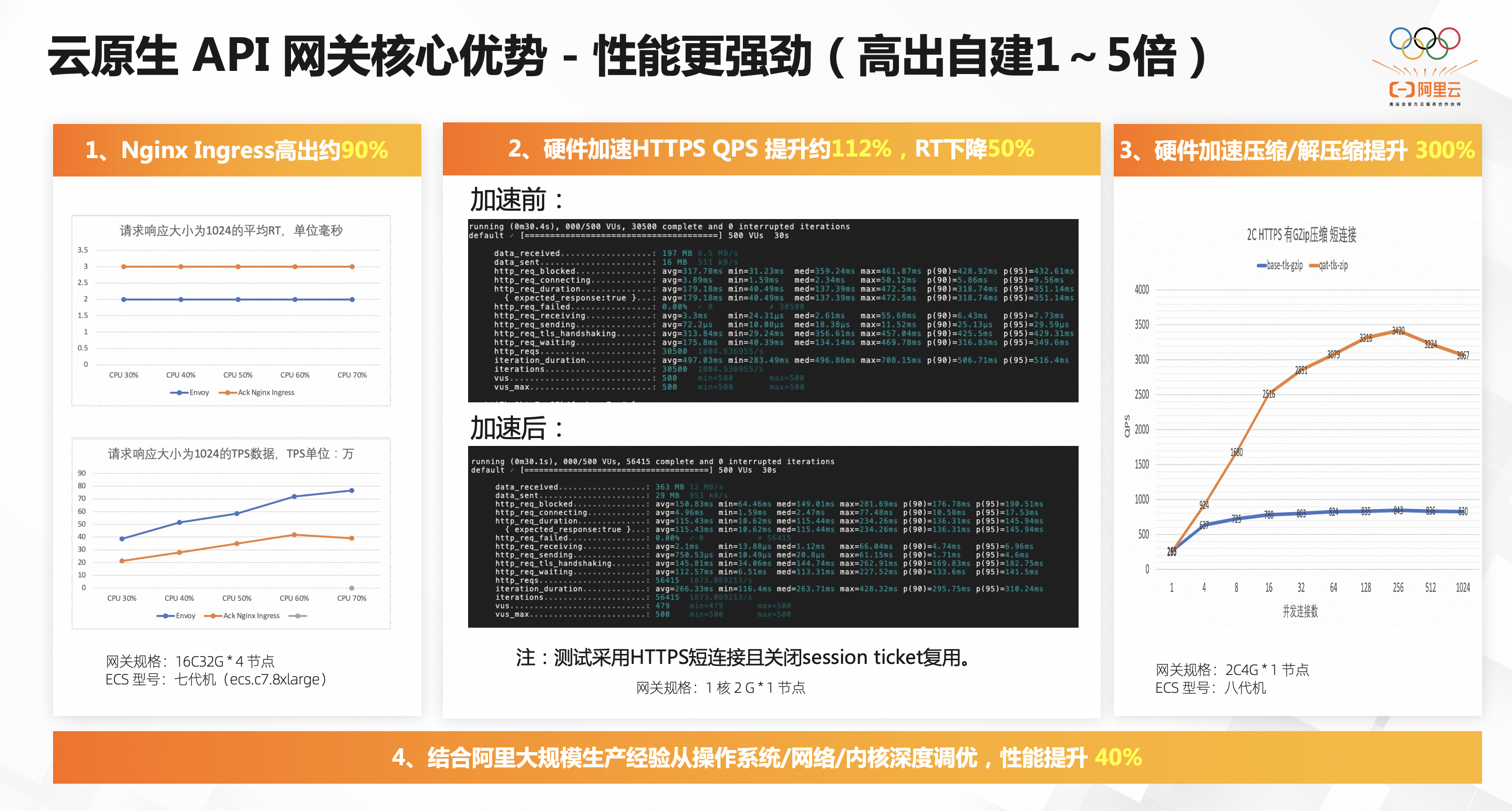Screen dimensions: 1512x811
Task: Click the average RT chart title
Action: click(x=231, y=231)
